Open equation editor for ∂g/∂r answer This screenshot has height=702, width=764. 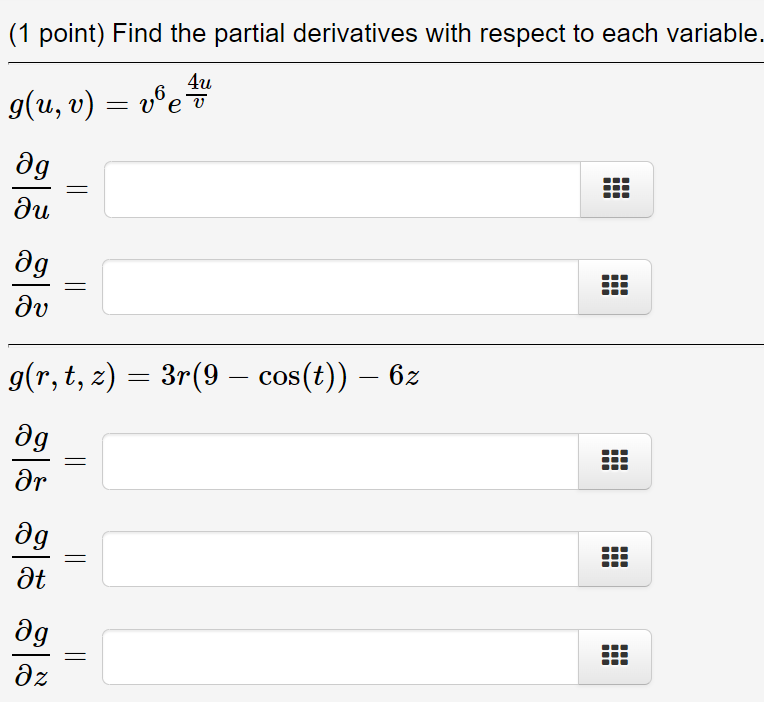[x=615, y=461]
